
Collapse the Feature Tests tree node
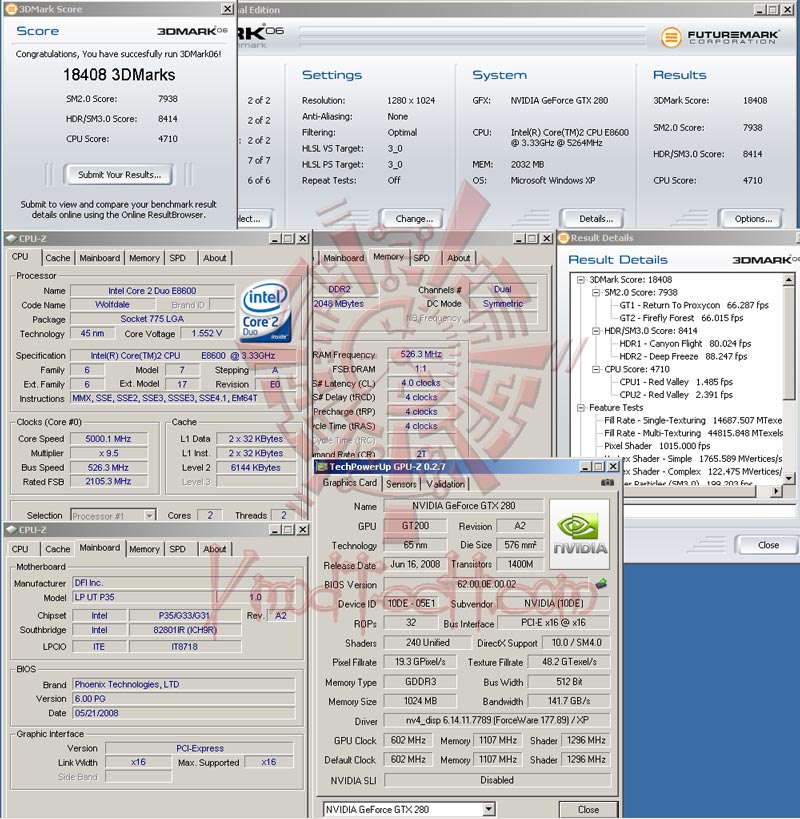[580, 407]
